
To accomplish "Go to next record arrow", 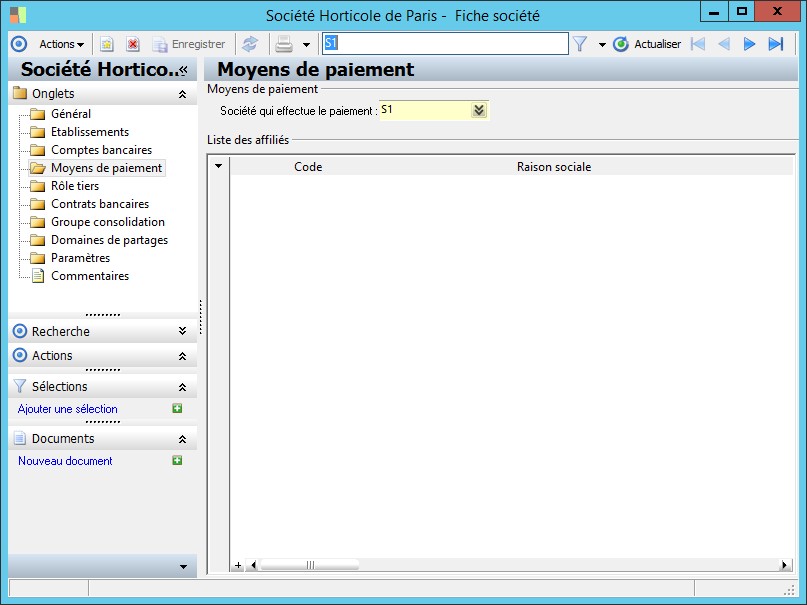I will click(749, 44).
